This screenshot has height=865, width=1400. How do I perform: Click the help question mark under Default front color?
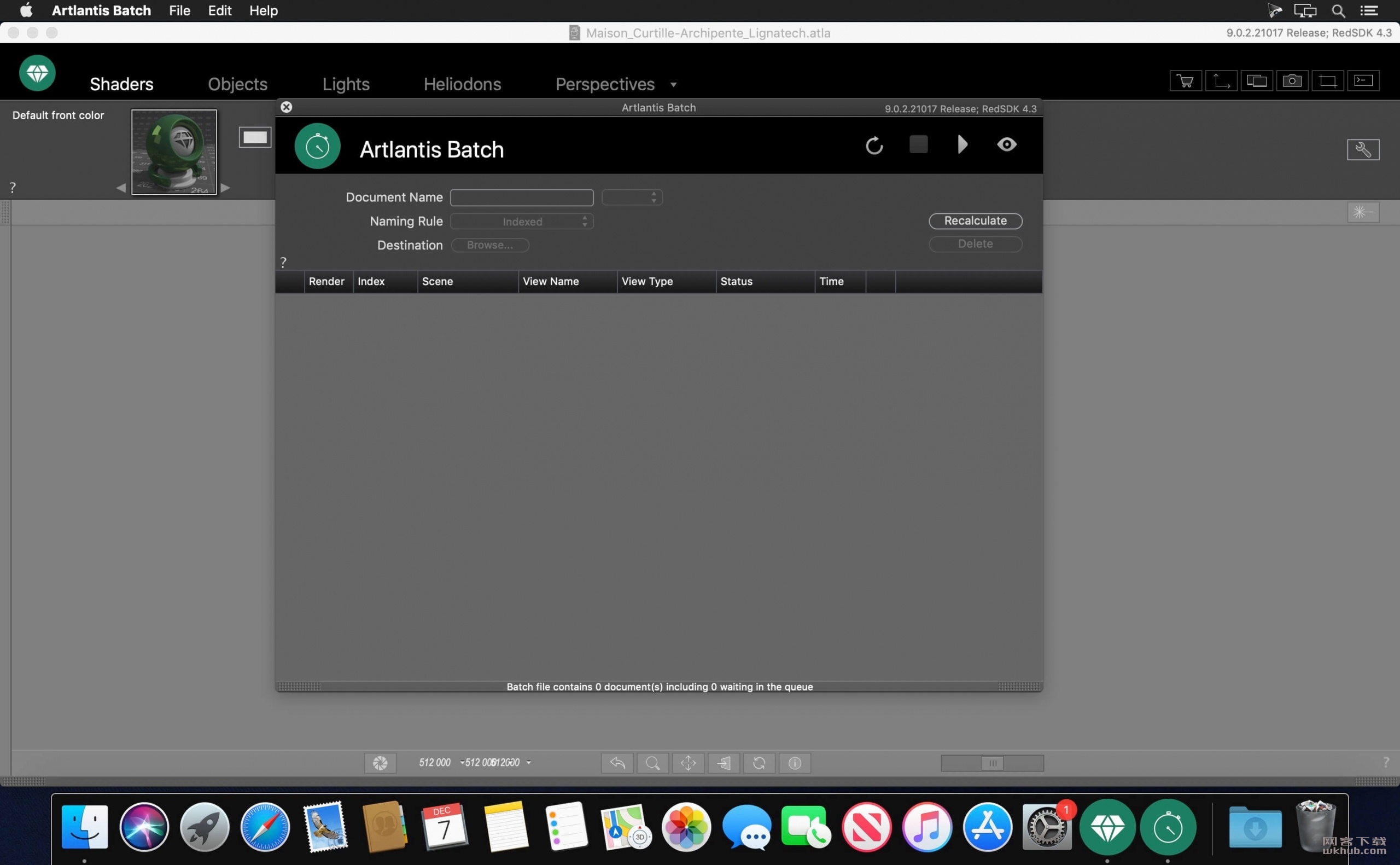click(x=13, y=187)
